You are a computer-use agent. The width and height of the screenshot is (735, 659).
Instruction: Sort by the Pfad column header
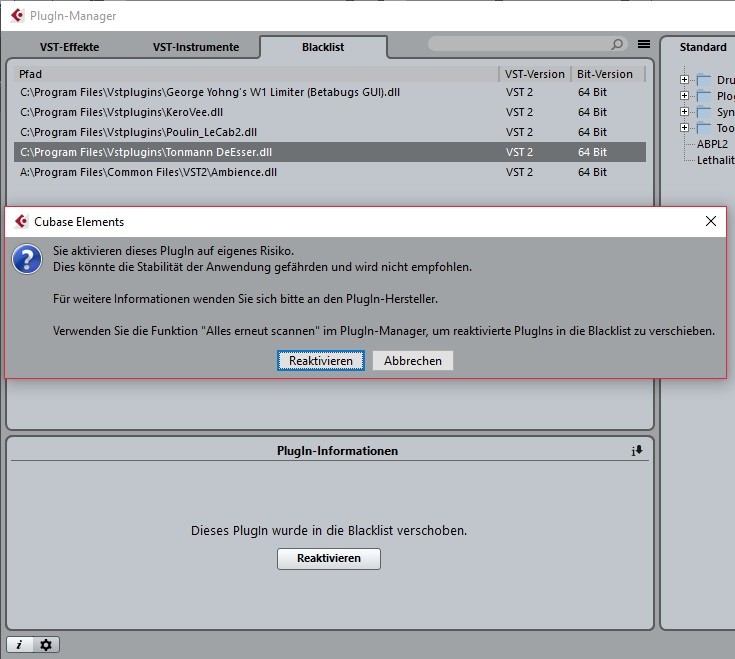pos(257,74)
